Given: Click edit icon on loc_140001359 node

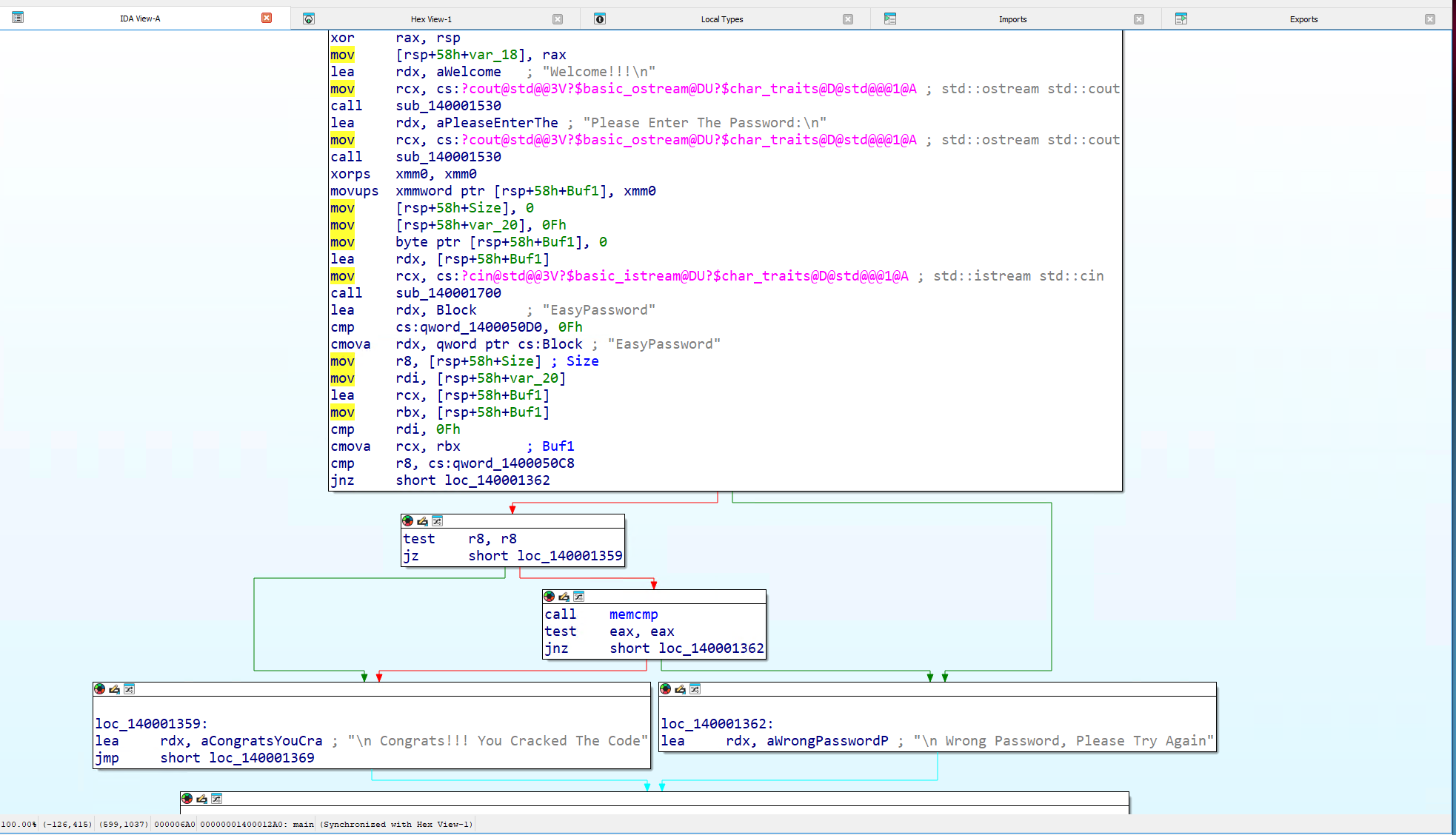Looking at the screenshot, I should pos(114,689).
